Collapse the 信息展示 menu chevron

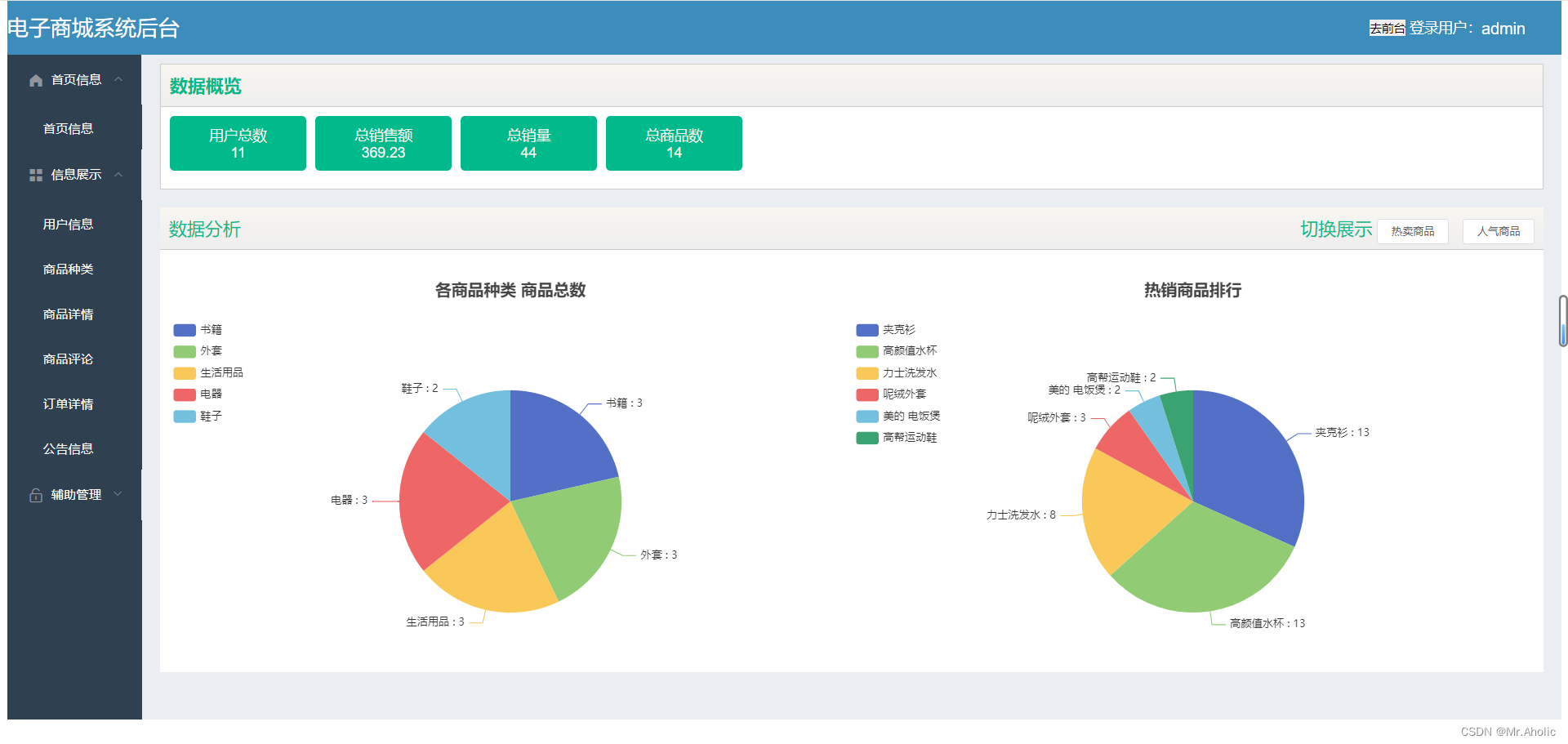click(x=118, y=174)
